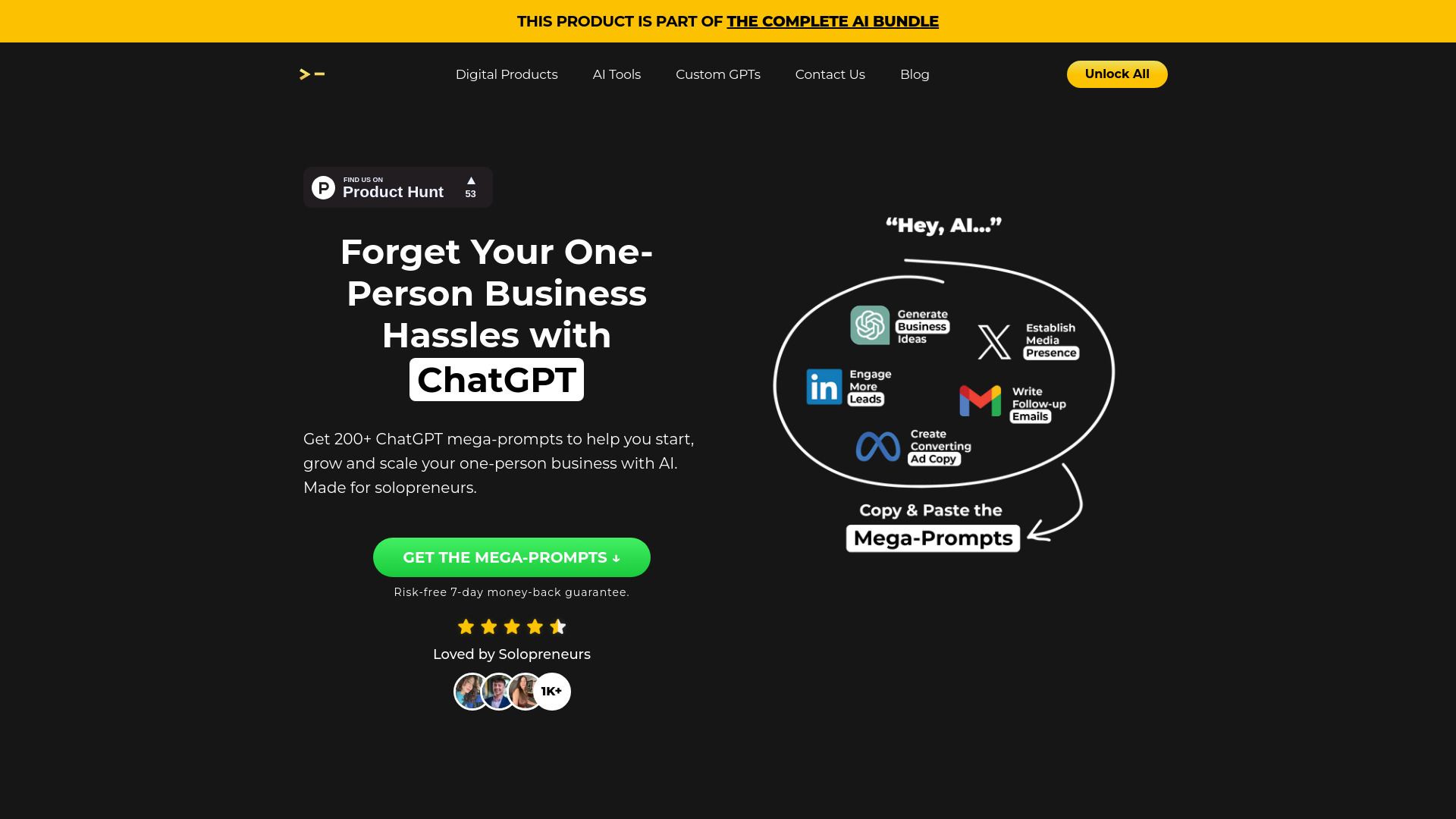
Task: Click the risk-free money-back guarantee link
Action: 511,592
